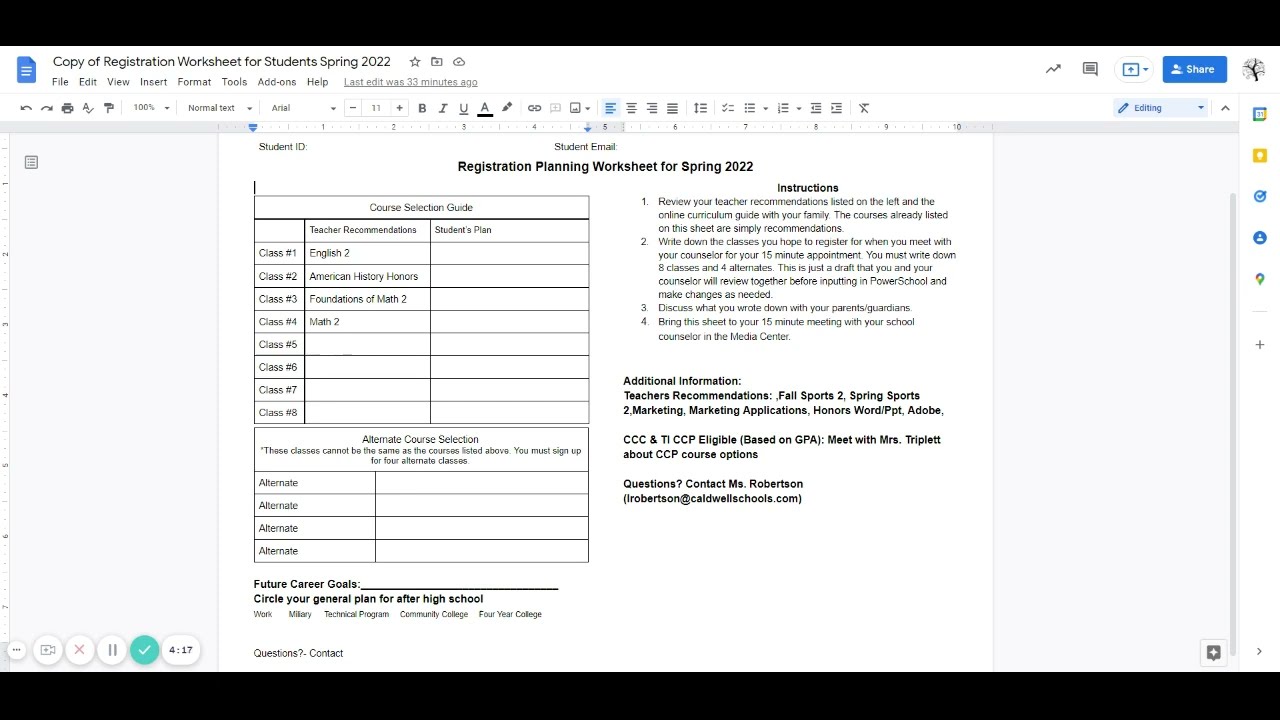The height and width of the screenshot is (720, 1280).
Task: Decrease font size with the minus button
Action: click(x=353, y=108)
